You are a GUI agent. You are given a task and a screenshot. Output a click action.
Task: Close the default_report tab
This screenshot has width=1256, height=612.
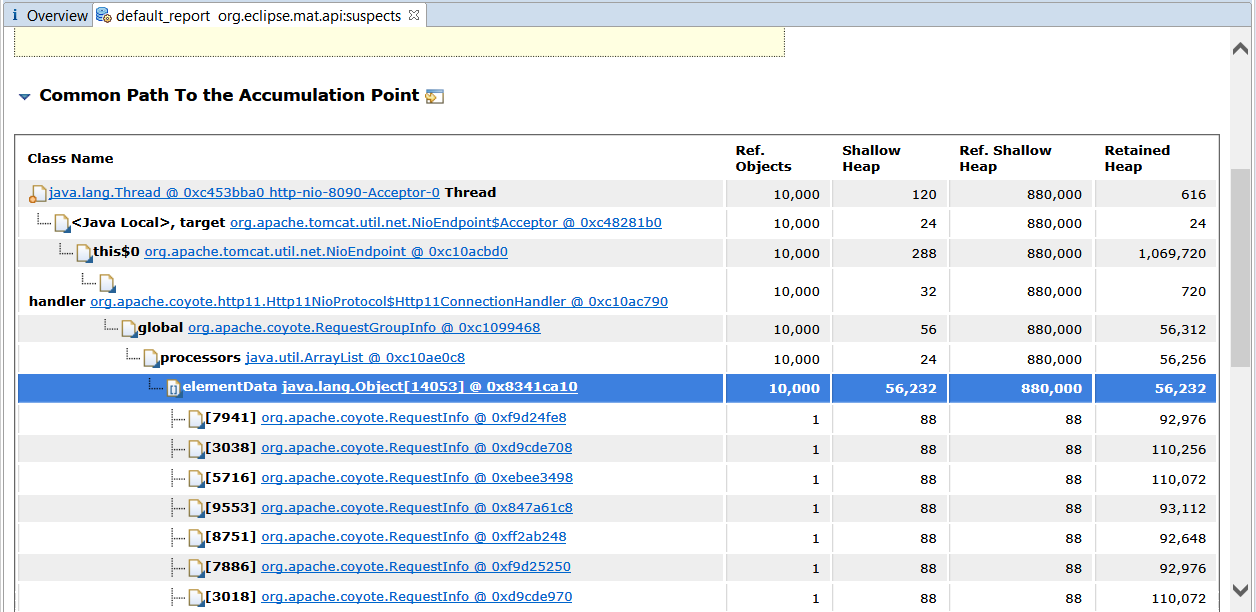pyautogui.click(x=414, y=15)
